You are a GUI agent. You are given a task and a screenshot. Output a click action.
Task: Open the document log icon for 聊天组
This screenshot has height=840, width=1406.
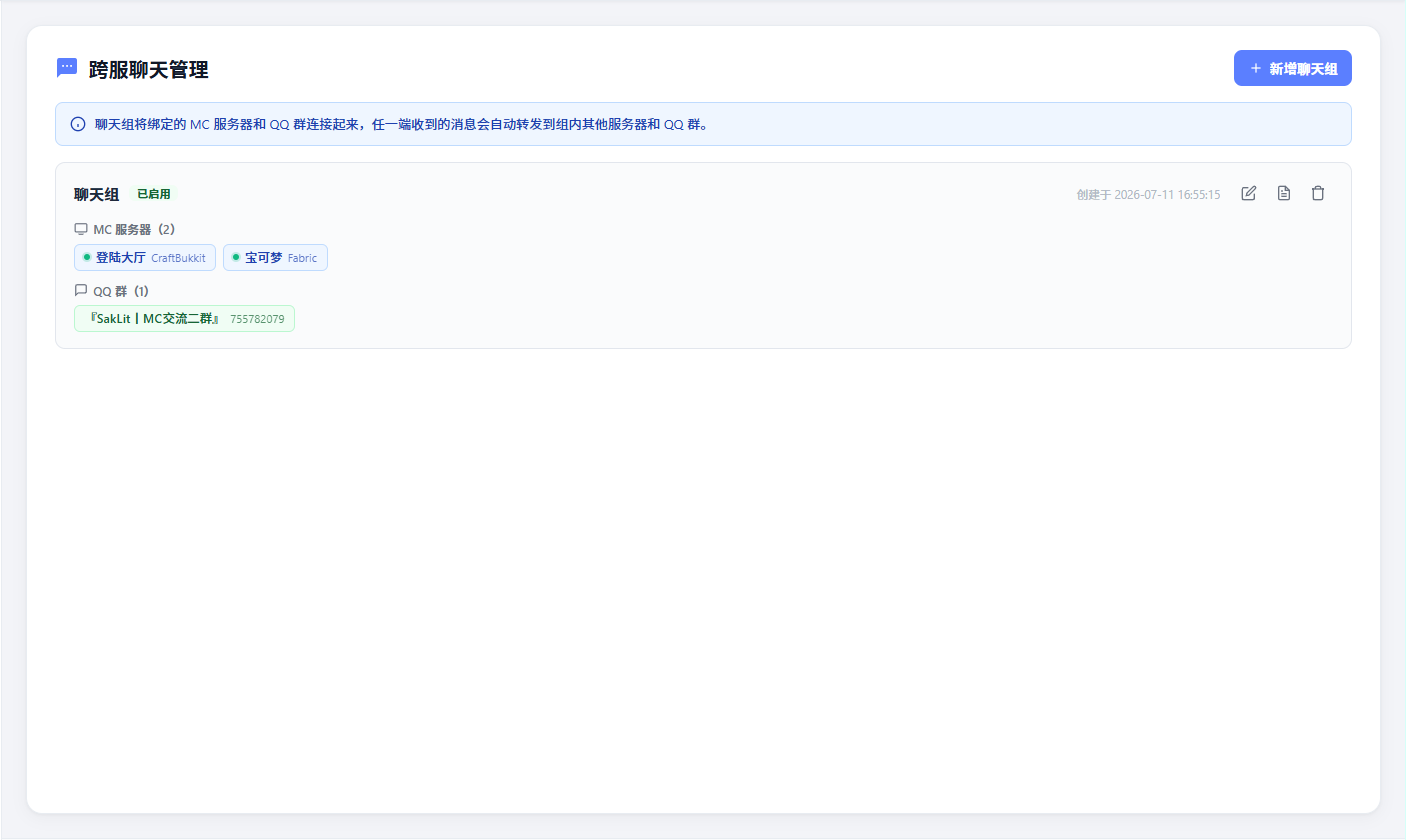pos(1284,193)
